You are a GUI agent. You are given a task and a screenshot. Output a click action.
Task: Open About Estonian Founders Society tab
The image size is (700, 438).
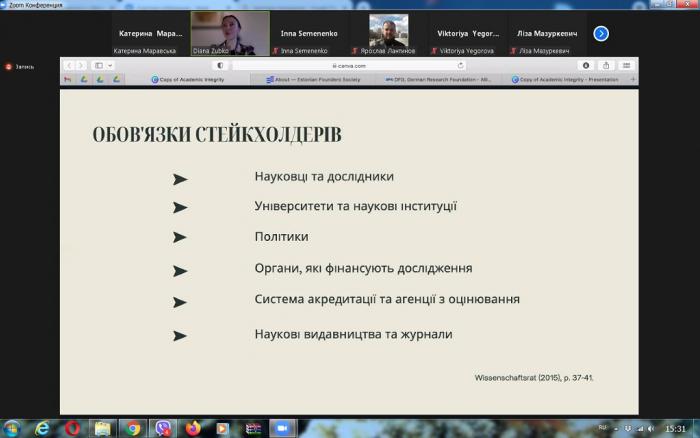(315, 79)
